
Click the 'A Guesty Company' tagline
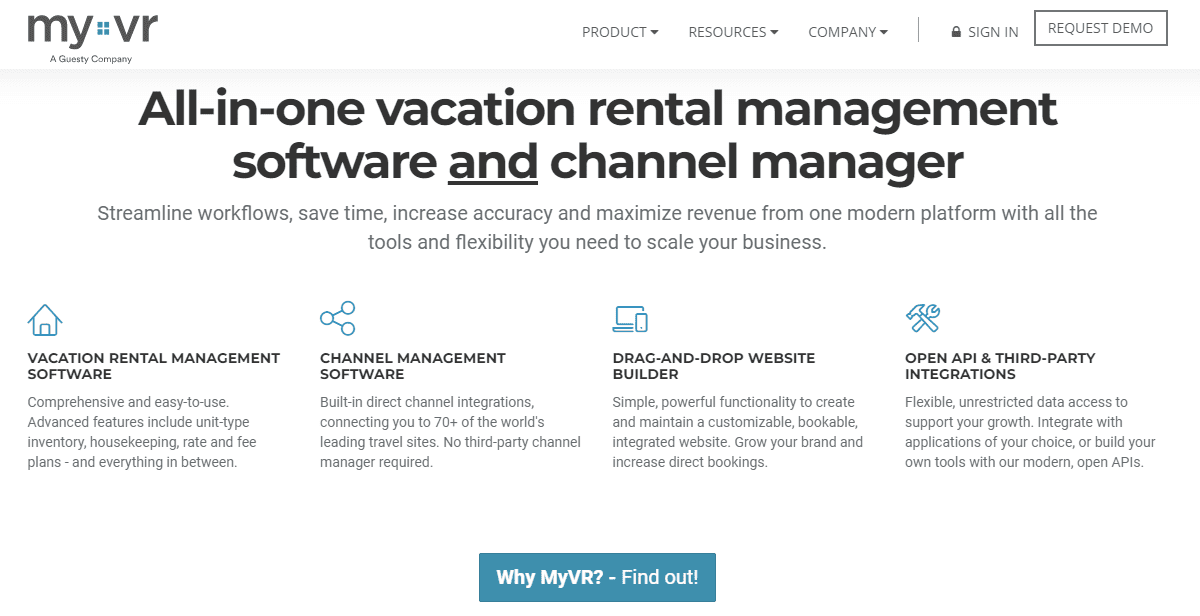(91, 59)
